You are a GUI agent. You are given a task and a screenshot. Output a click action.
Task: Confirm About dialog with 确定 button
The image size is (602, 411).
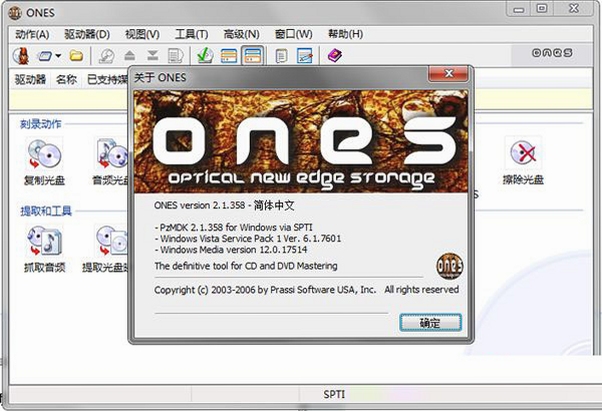point(430,323)
